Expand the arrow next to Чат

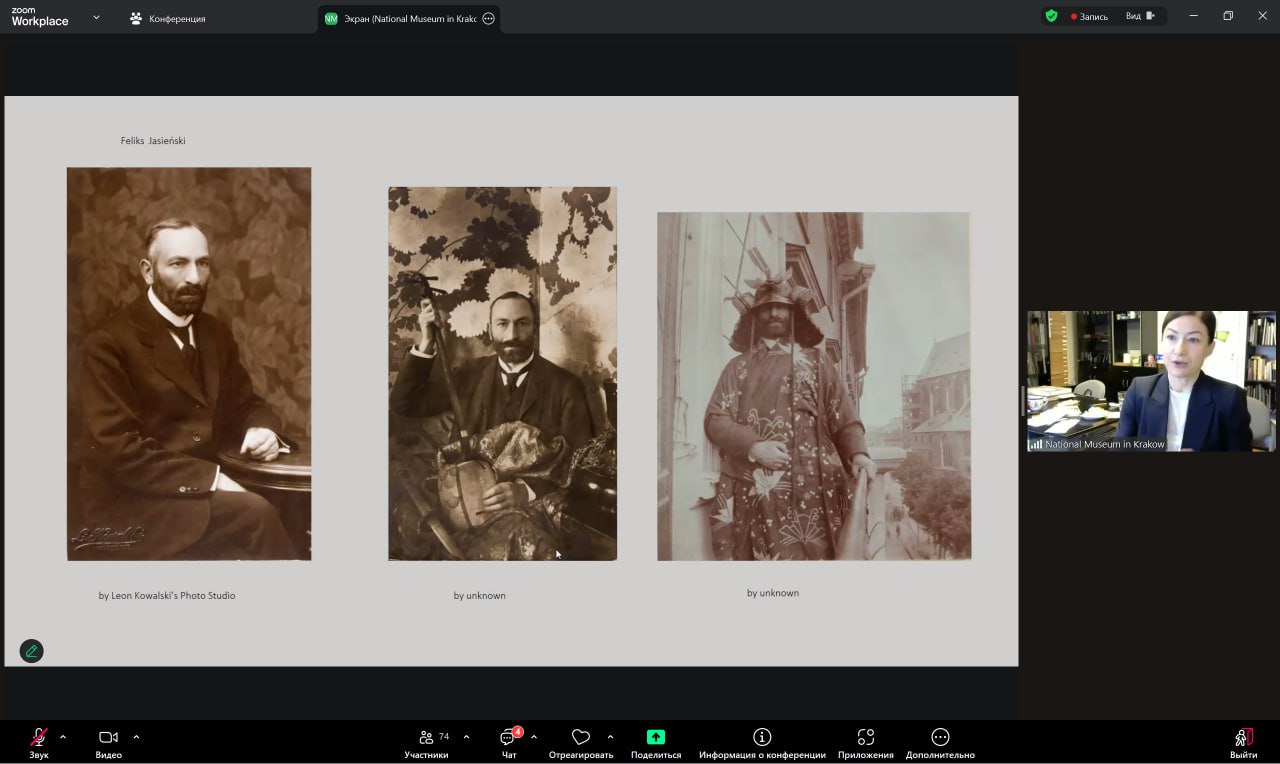pyautogui.click(x=534, y=737)
